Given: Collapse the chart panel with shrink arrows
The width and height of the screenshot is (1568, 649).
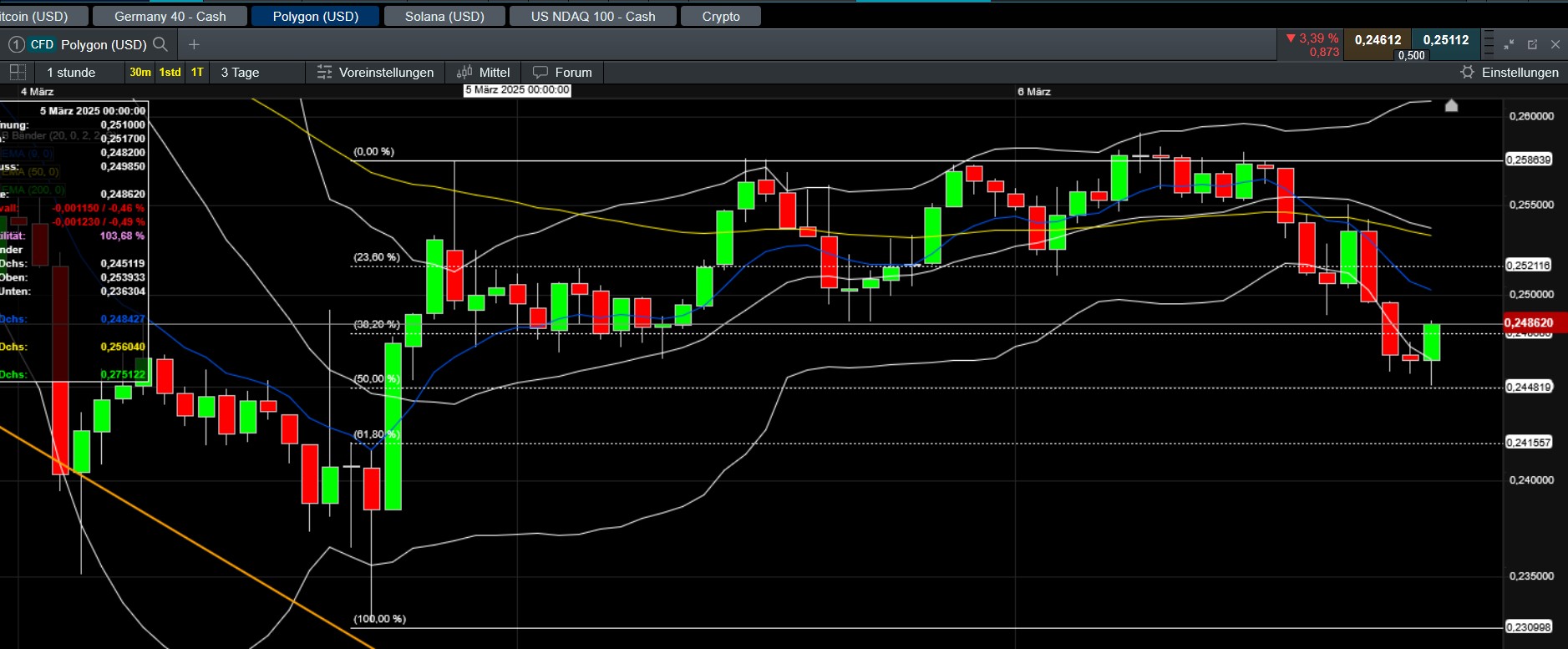Looking at the screenshot, I should click(x=1509, y=44).
